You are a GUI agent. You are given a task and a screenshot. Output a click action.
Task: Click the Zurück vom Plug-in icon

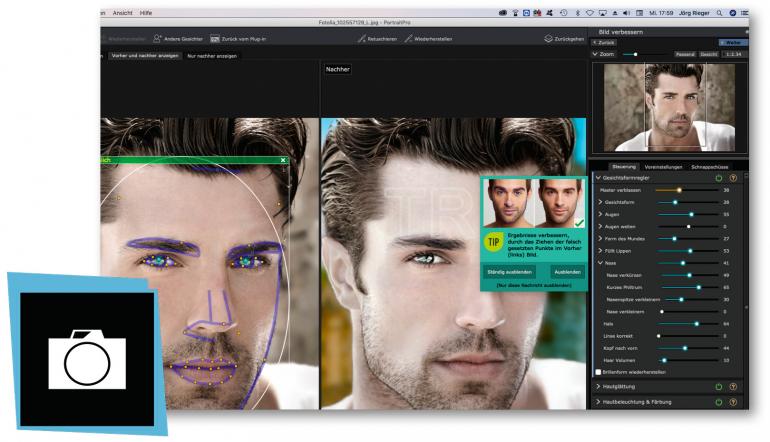click(x=215, y=38)
